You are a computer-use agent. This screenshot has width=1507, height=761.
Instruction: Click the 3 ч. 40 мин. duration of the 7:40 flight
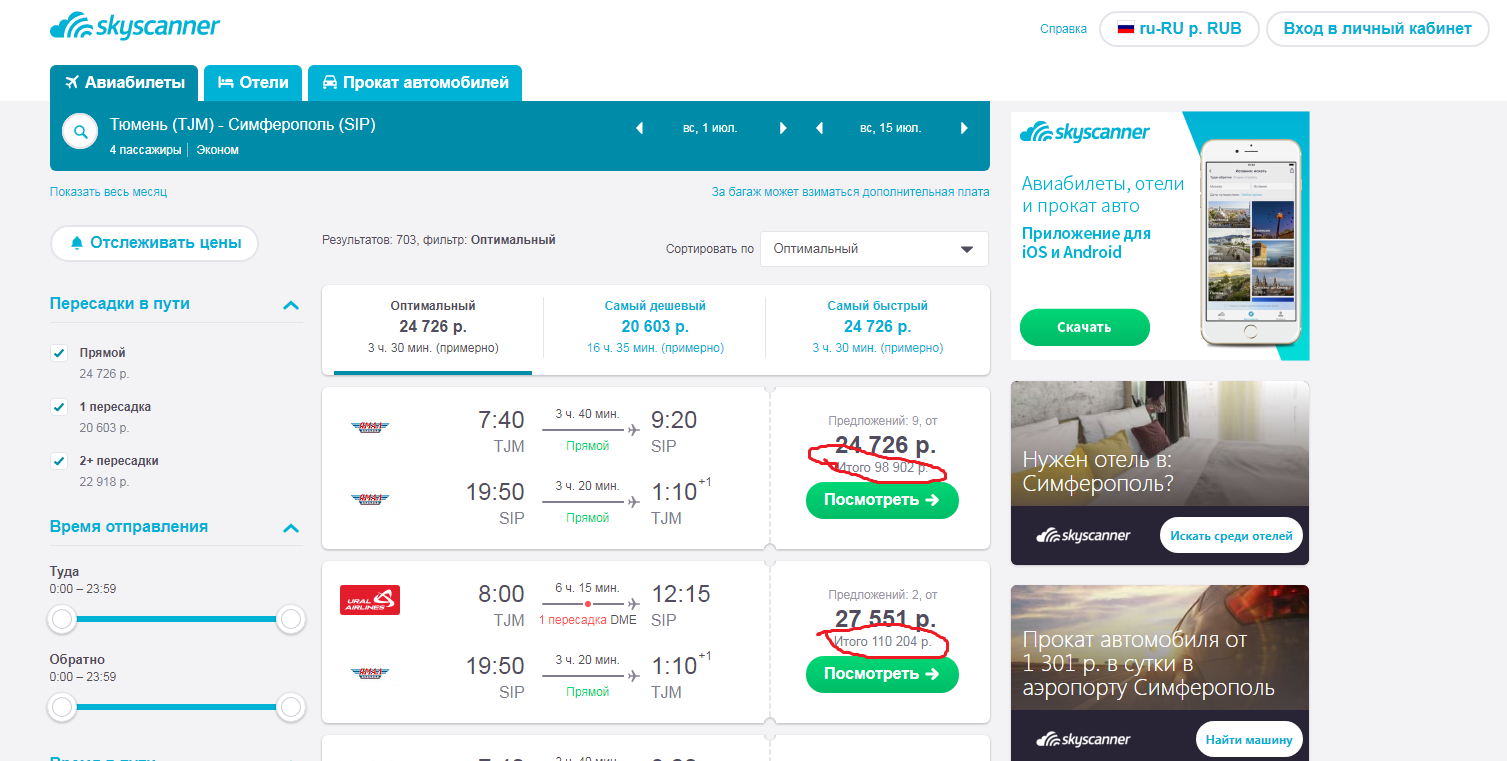click(588, 414)
